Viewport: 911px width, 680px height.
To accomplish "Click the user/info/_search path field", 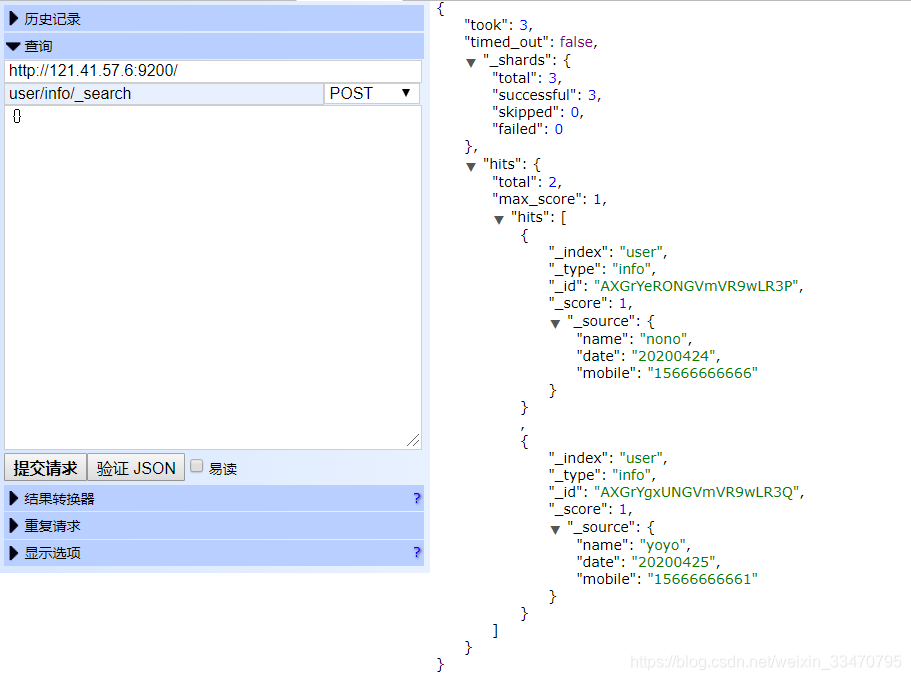I will click(x=160, y=93).
